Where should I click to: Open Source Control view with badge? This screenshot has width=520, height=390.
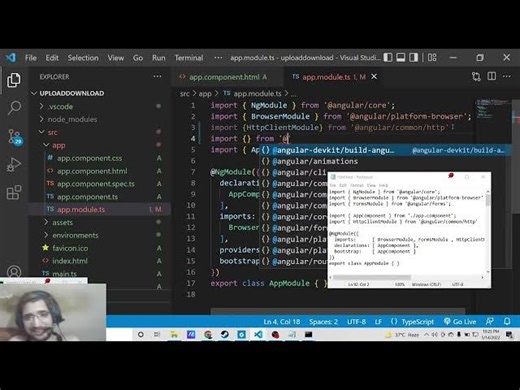point(14,137)
